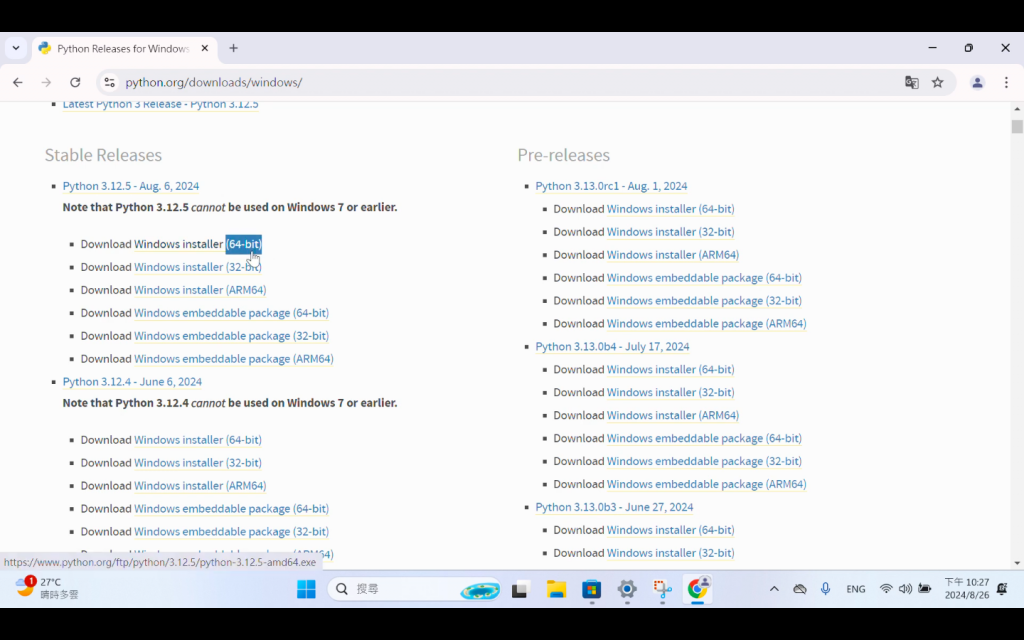Open File Explorer from taskbar
Screen dimensions: 1024x640
tap(556, 589)
